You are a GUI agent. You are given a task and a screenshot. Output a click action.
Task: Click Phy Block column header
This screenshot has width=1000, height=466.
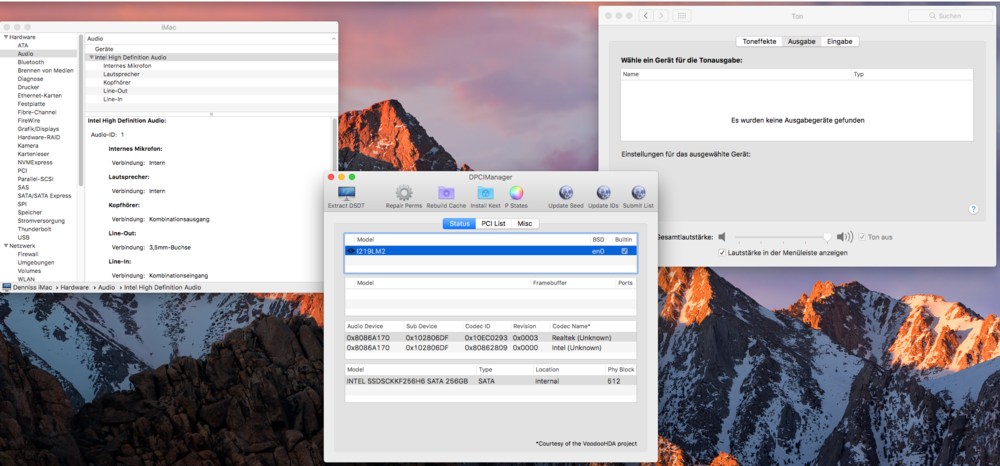point(621,370)
